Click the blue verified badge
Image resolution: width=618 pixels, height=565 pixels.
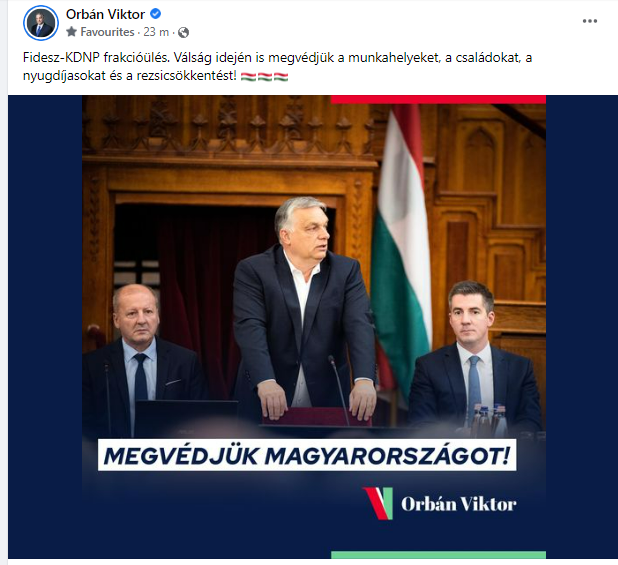(x=156, y=14)
